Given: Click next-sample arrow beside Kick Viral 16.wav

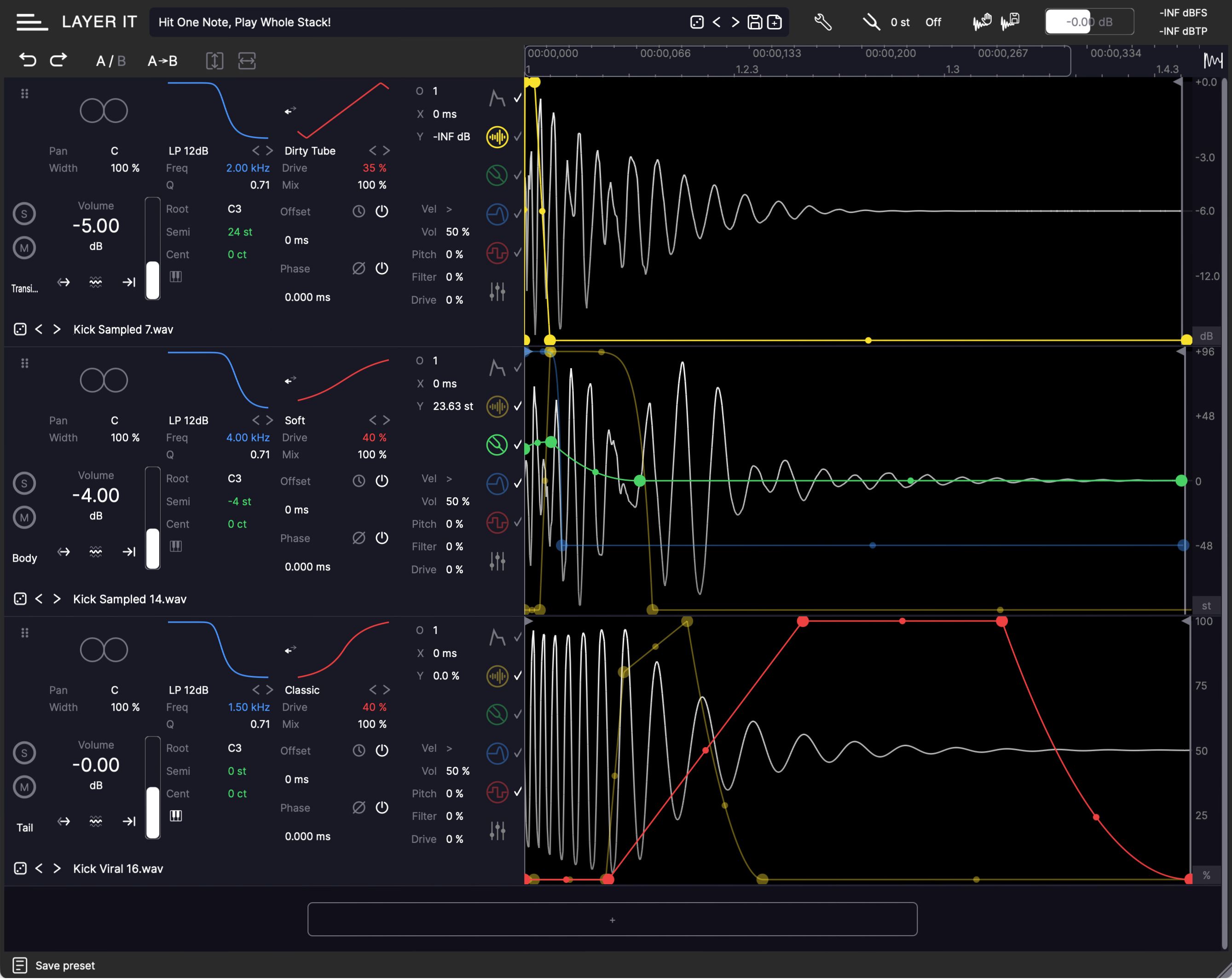Looking at the screenshot, I should [x=57, y=868].
